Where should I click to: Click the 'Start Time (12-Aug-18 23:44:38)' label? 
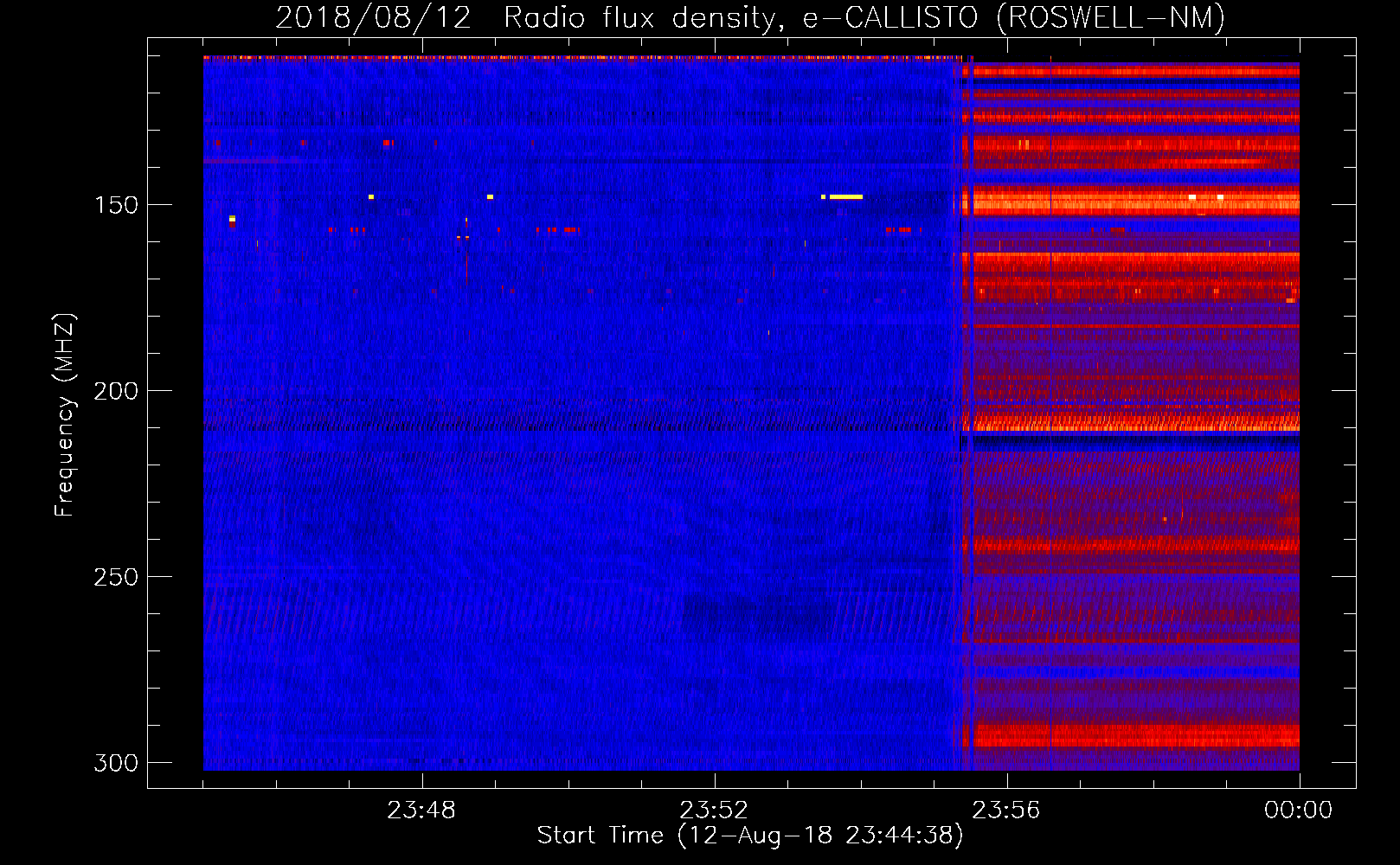(750, 836)
